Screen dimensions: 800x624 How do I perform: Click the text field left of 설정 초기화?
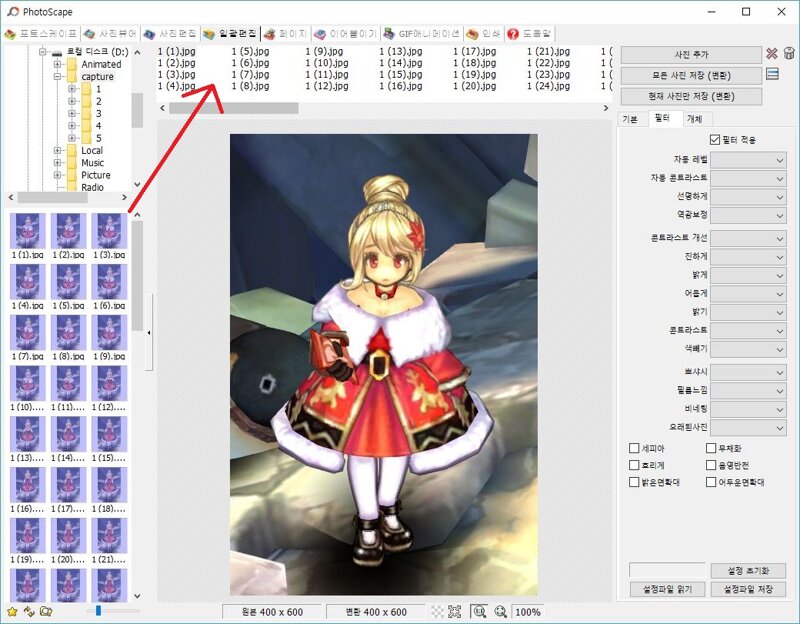pos(667,570)
